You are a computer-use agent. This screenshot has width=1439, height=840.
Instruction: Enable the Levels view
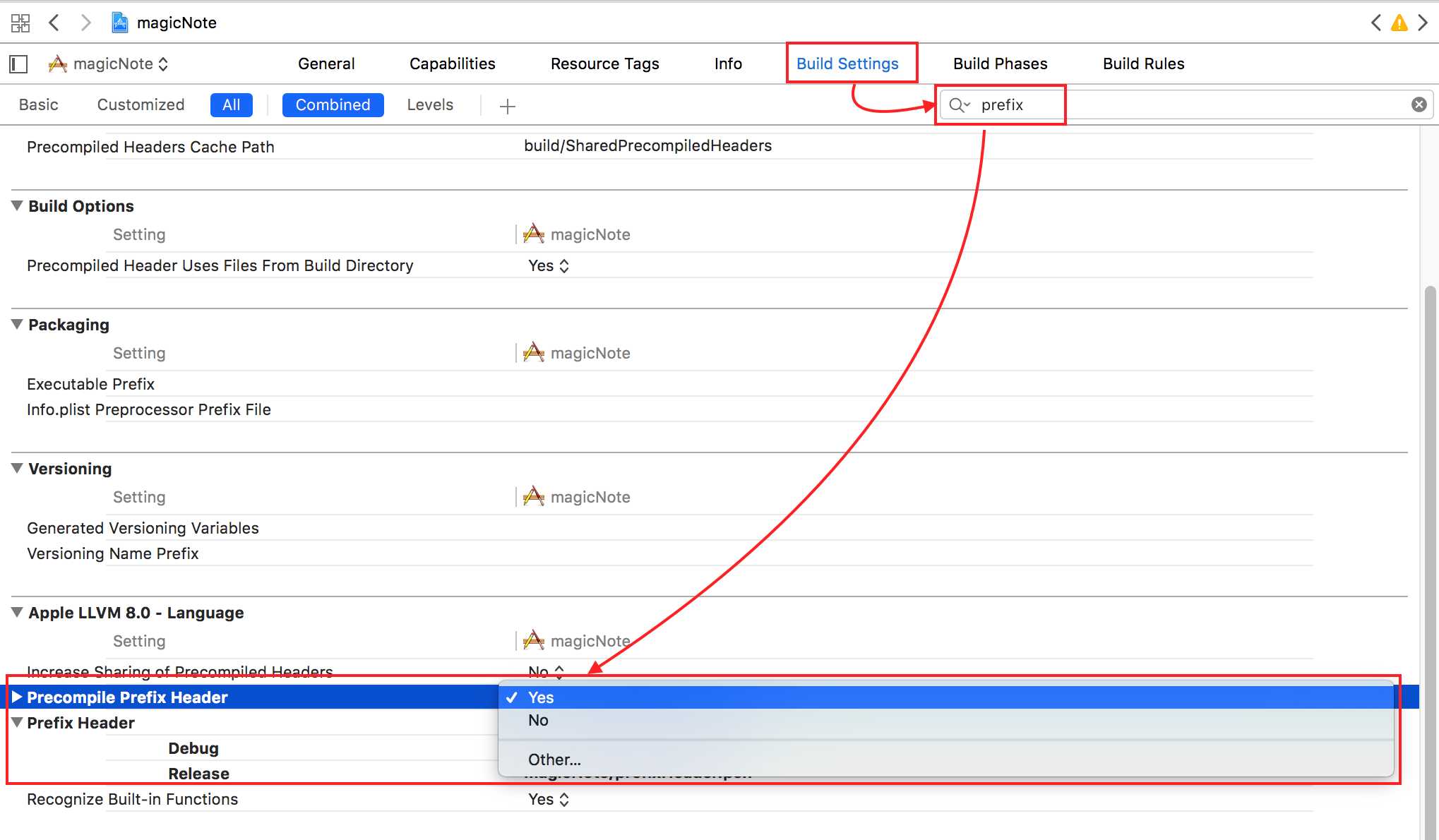coord(429,104)
